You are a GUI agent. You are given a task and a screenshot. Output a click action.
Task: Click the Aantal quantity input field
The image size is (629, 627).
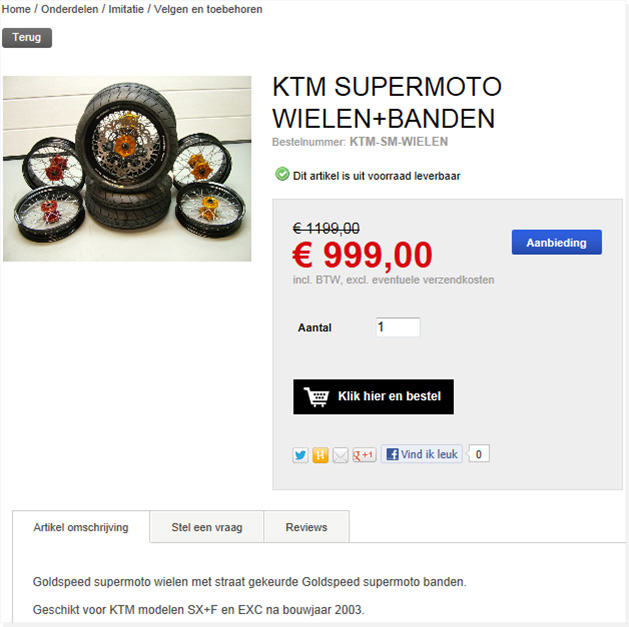click(398, 327)
